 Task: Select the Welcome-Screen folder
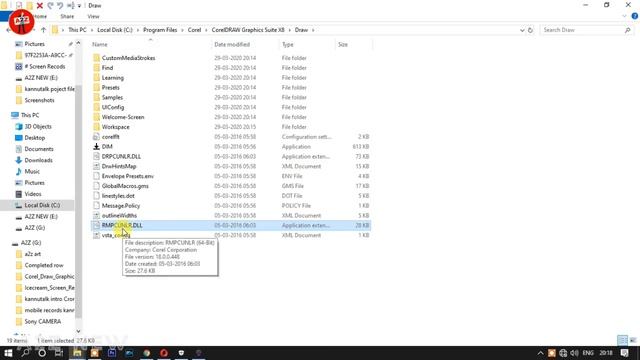[123, 117]
